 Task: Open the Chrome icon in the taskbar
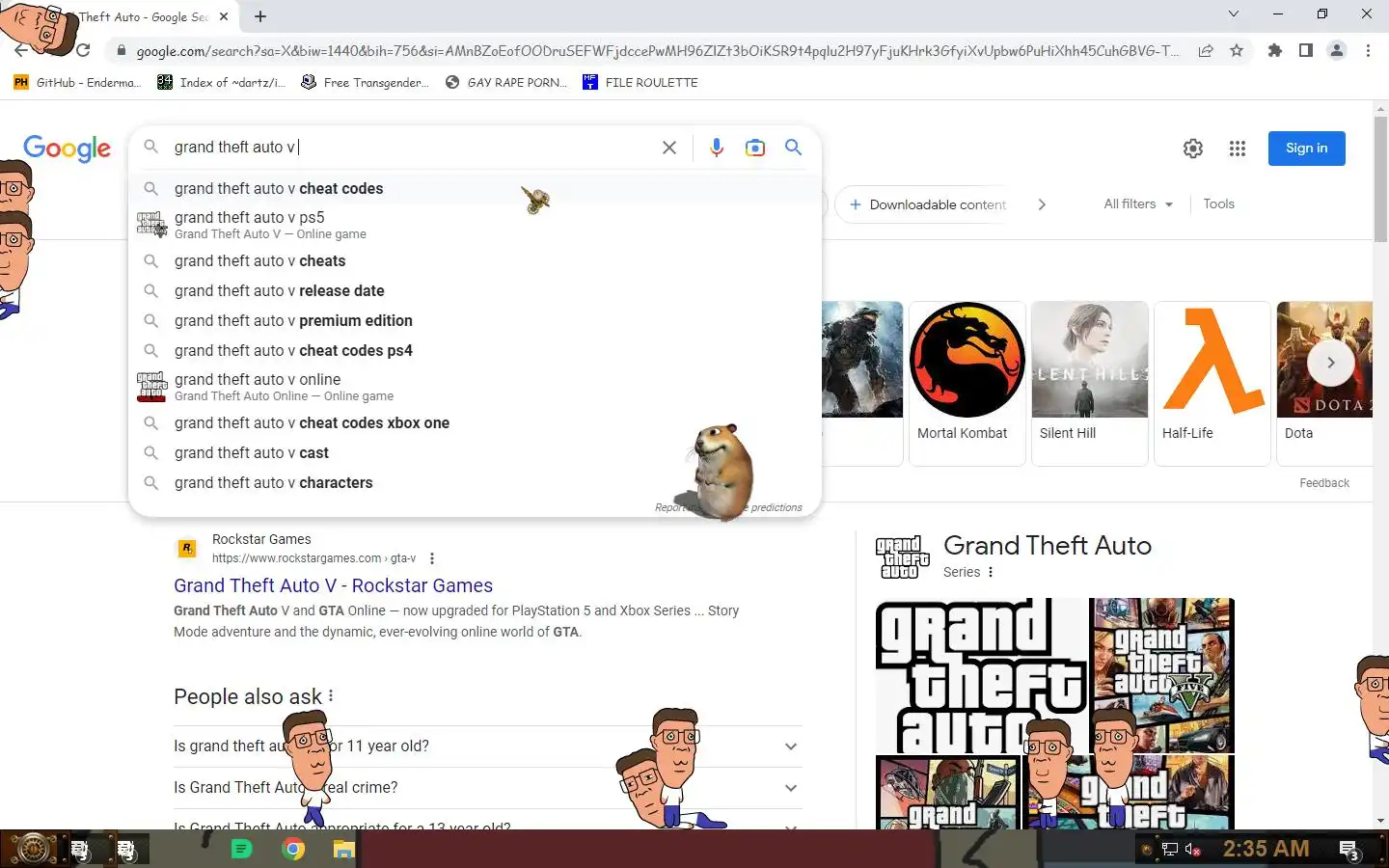[x=293, y=849]
